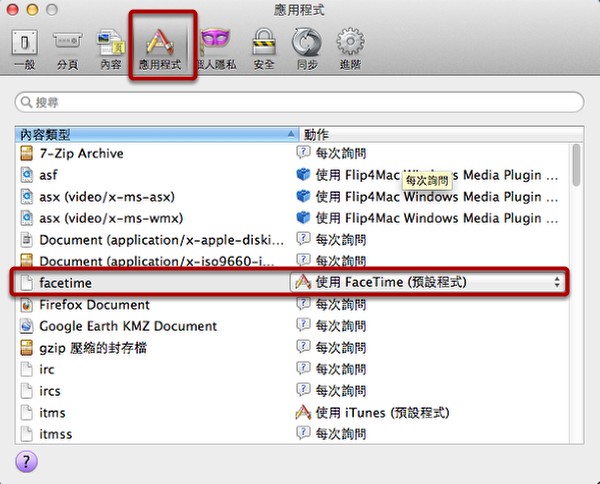
Task: Select the itms content type row
Action: (293, 412)
